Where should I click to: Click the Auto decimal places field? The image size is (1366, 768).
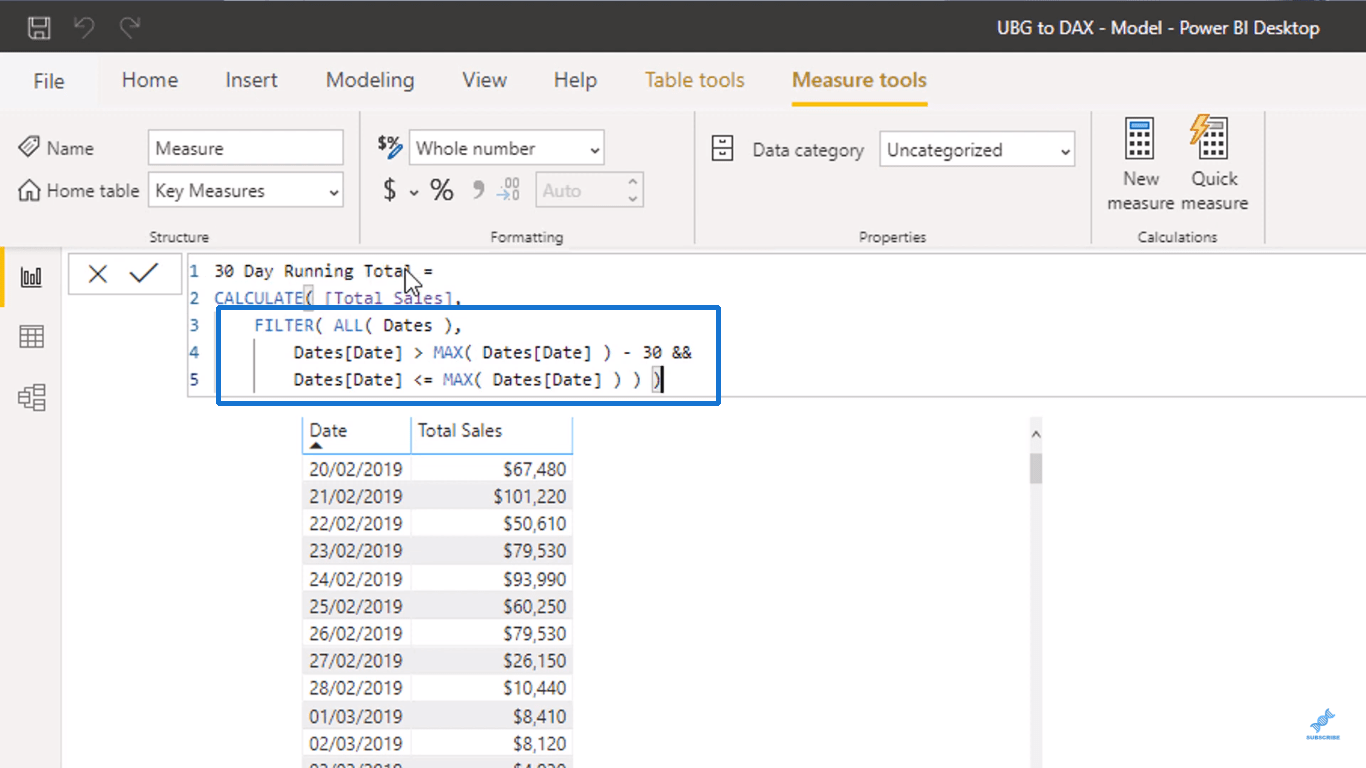pyautogui.click(x=590, y=190)
